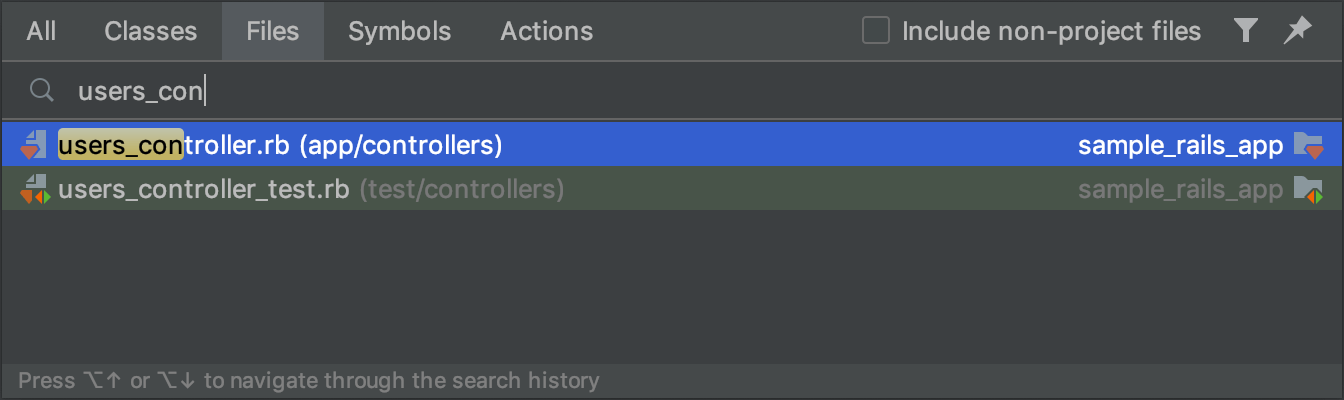Viewport: 1344px width, 400px height.
Task: Enable Include non-project files checkbox
Action: tap(876, 31)
